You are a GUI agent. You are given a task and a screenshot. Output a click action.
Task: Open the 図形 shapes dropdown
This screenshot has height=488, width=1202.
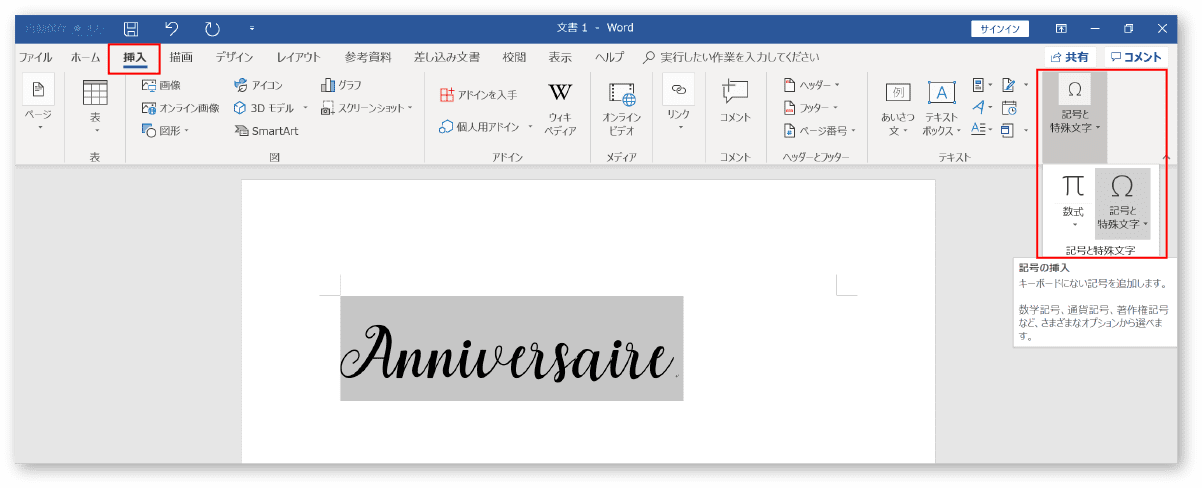(x=165, y=130)
